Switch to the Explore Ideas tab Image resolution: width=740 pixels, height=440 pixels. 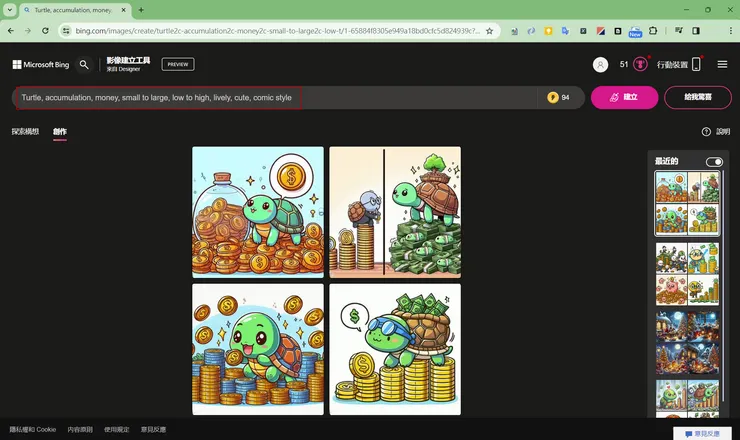coord(25,132)
